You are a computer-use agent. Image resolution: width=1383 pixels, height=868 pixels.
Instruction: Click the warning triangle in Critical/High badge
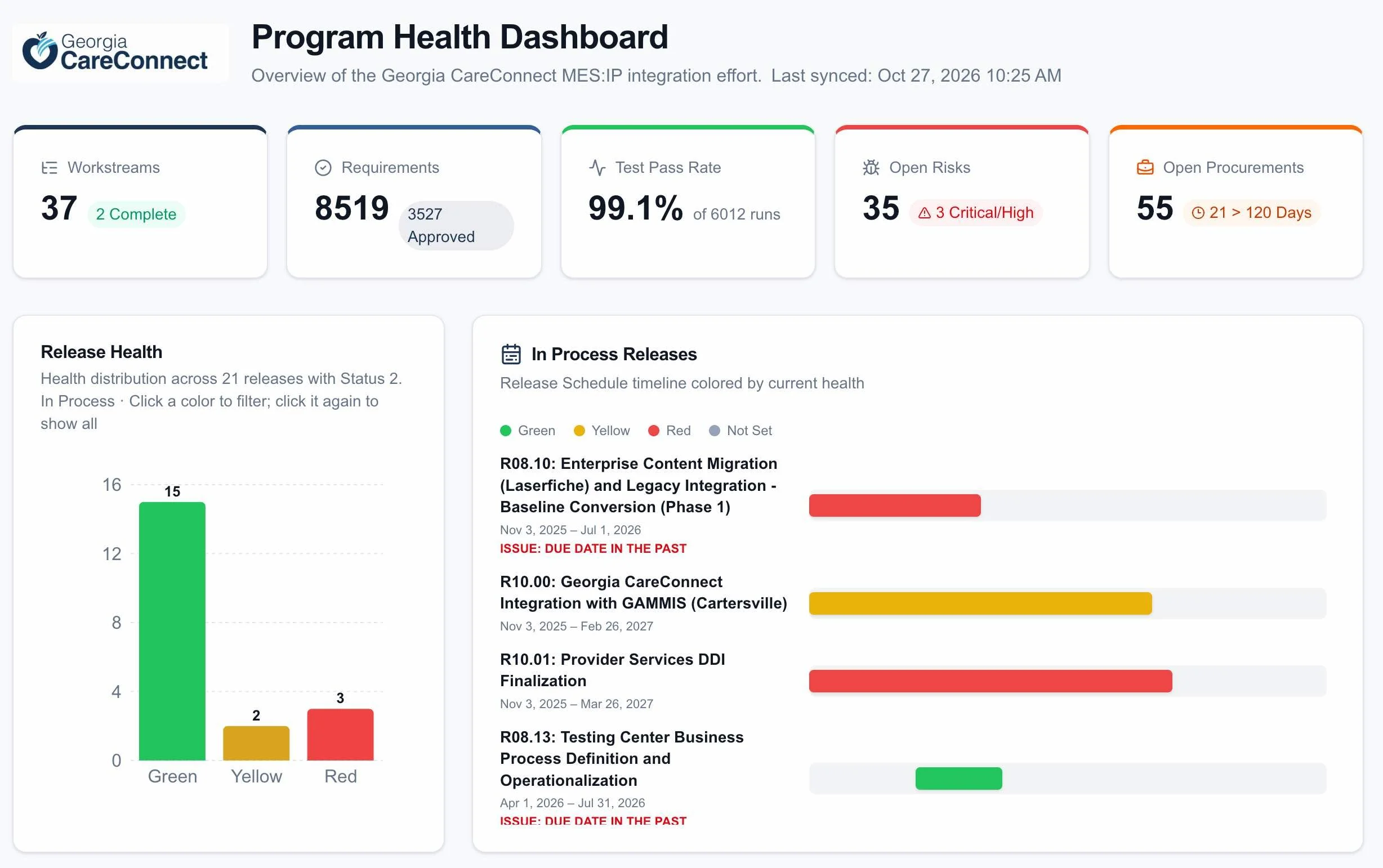pos(924,213)
